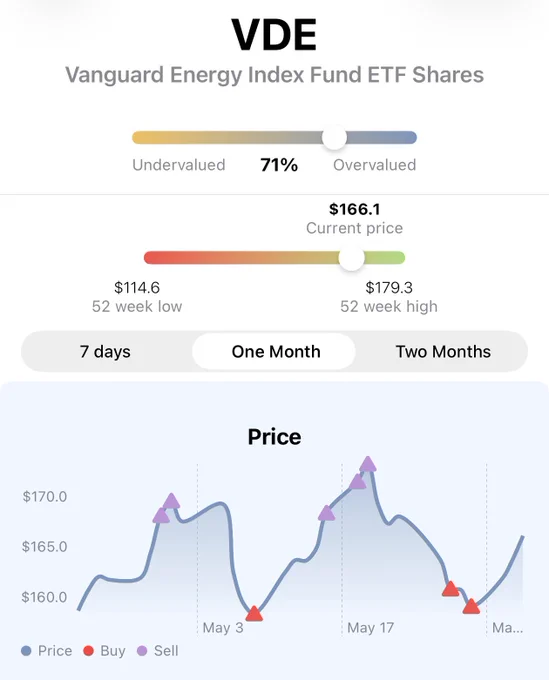Switch to the Two Months tab
The image size is (549, 680).
click(443, 351)
